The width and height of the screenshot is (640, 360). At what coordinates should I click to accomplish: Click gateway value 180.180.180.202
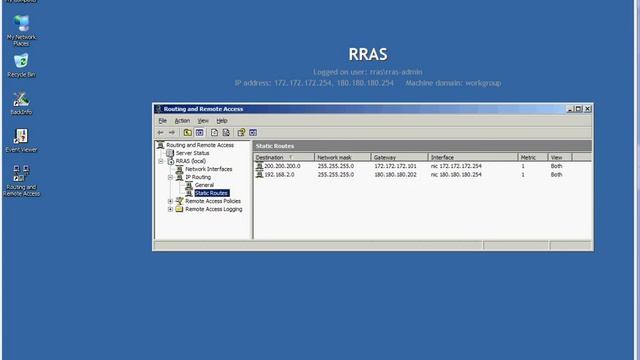pyautogui.click(x=395, y=174)
